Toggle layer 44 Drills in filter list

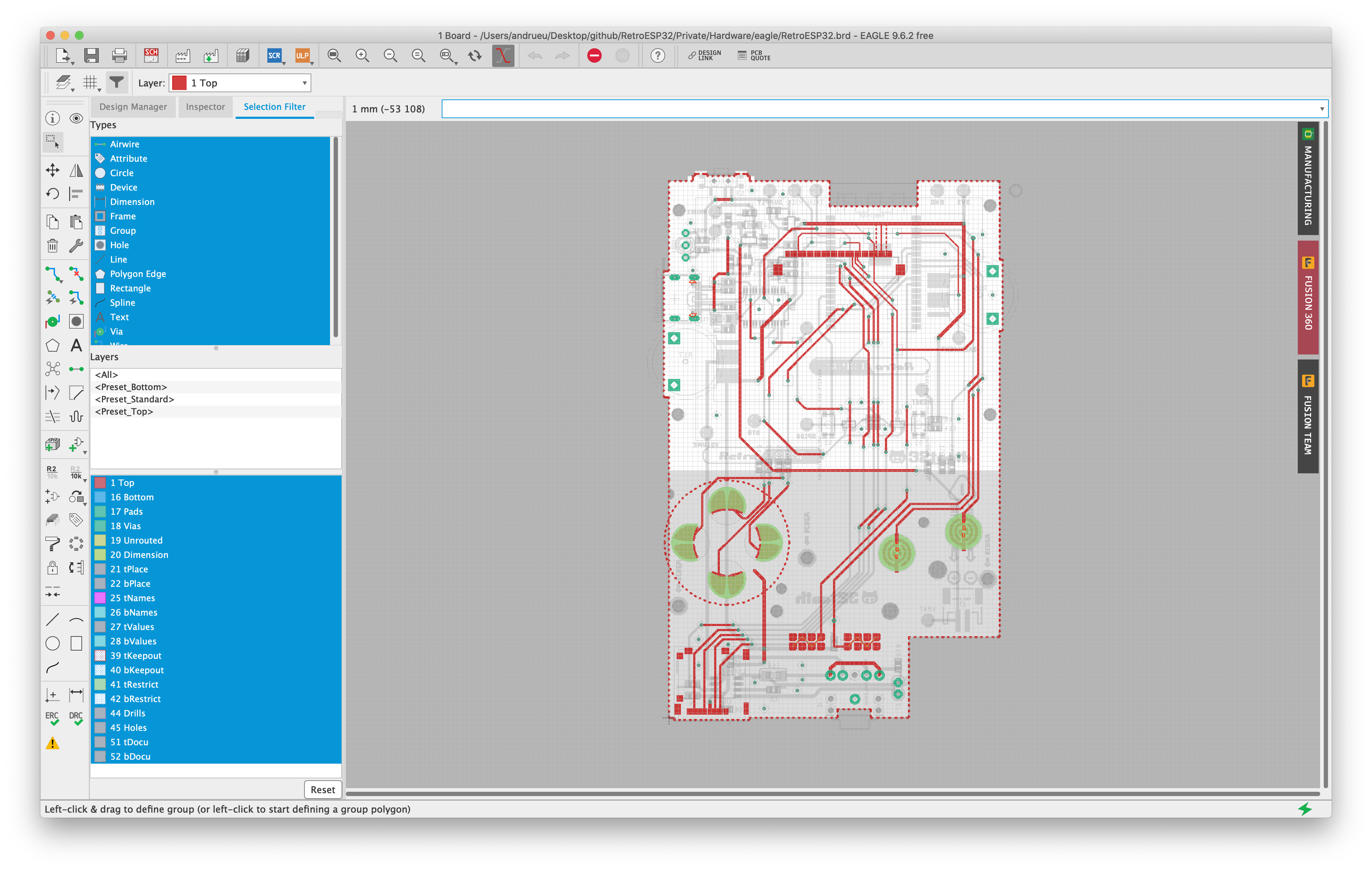point(216,713)
